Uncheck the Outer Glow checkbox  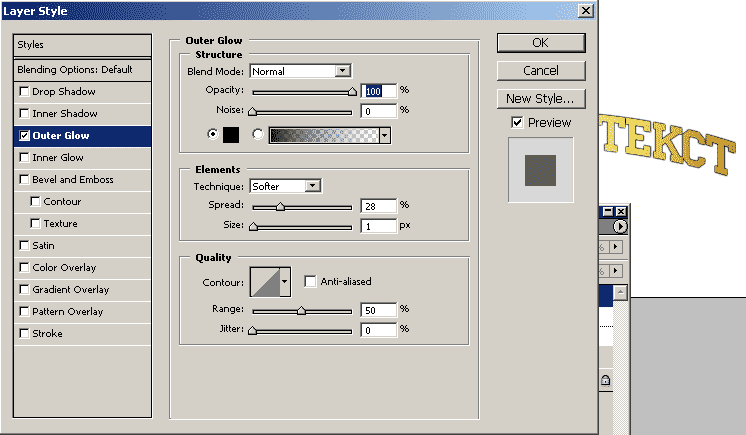(x=24, y=135)
